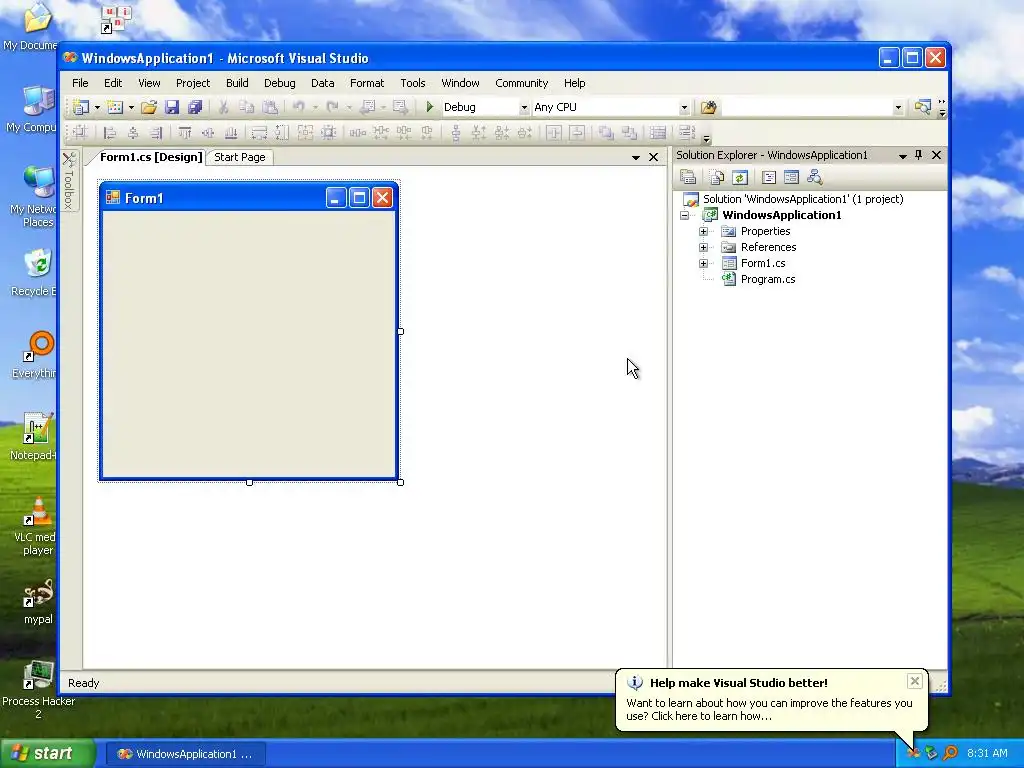Open the Any CPU platform dropdown

[684, 107]
